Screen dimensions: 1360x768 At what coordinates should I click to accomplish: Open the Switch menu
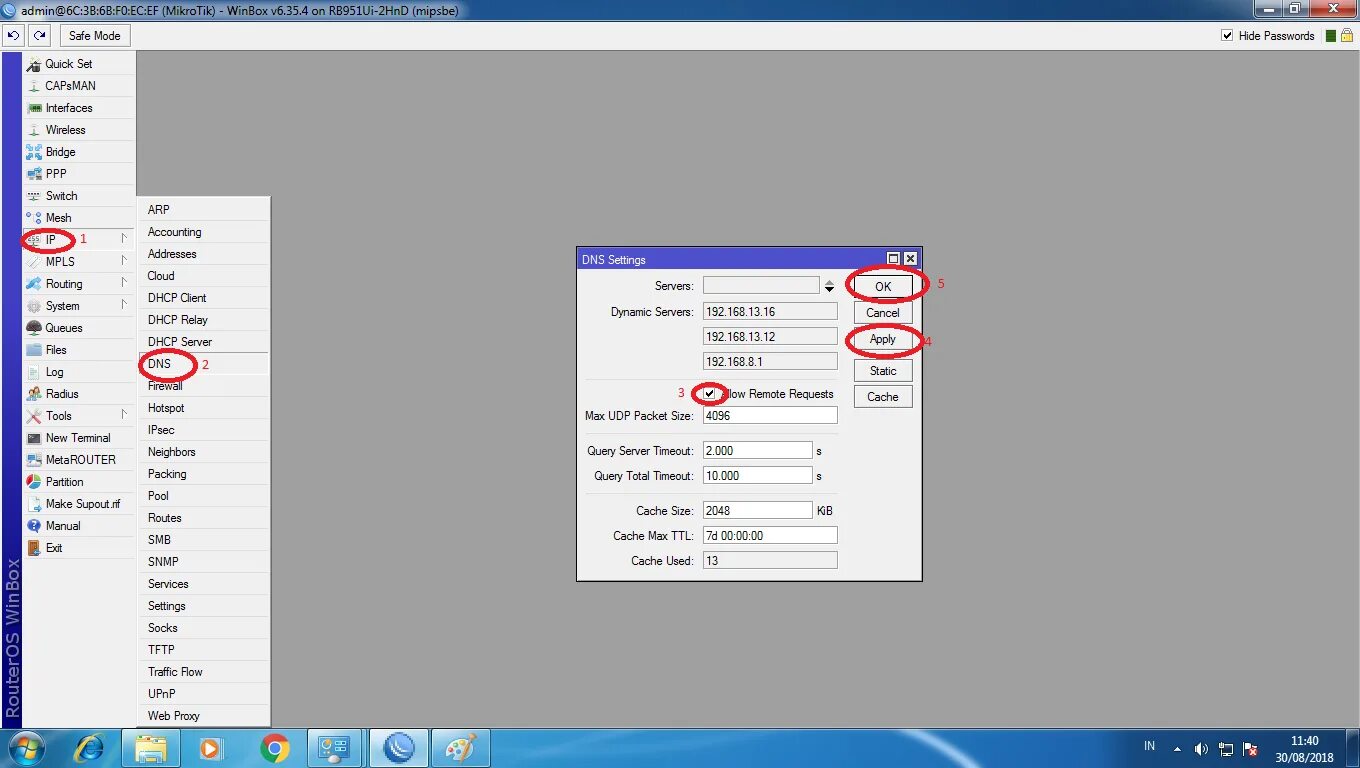click(x=79, y=195)
